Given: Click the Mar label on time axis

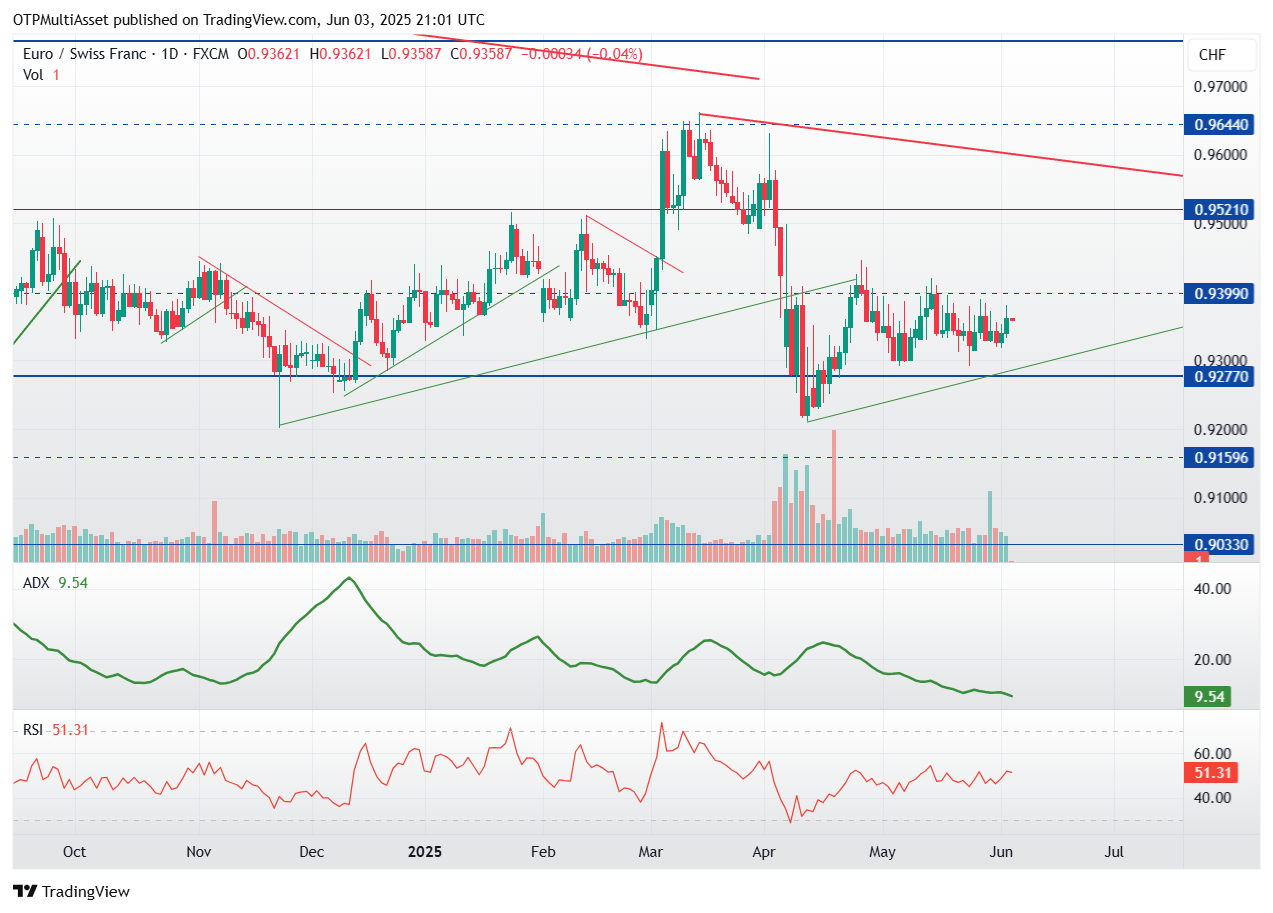Looking at the screenshot, I should pos(652,852).
